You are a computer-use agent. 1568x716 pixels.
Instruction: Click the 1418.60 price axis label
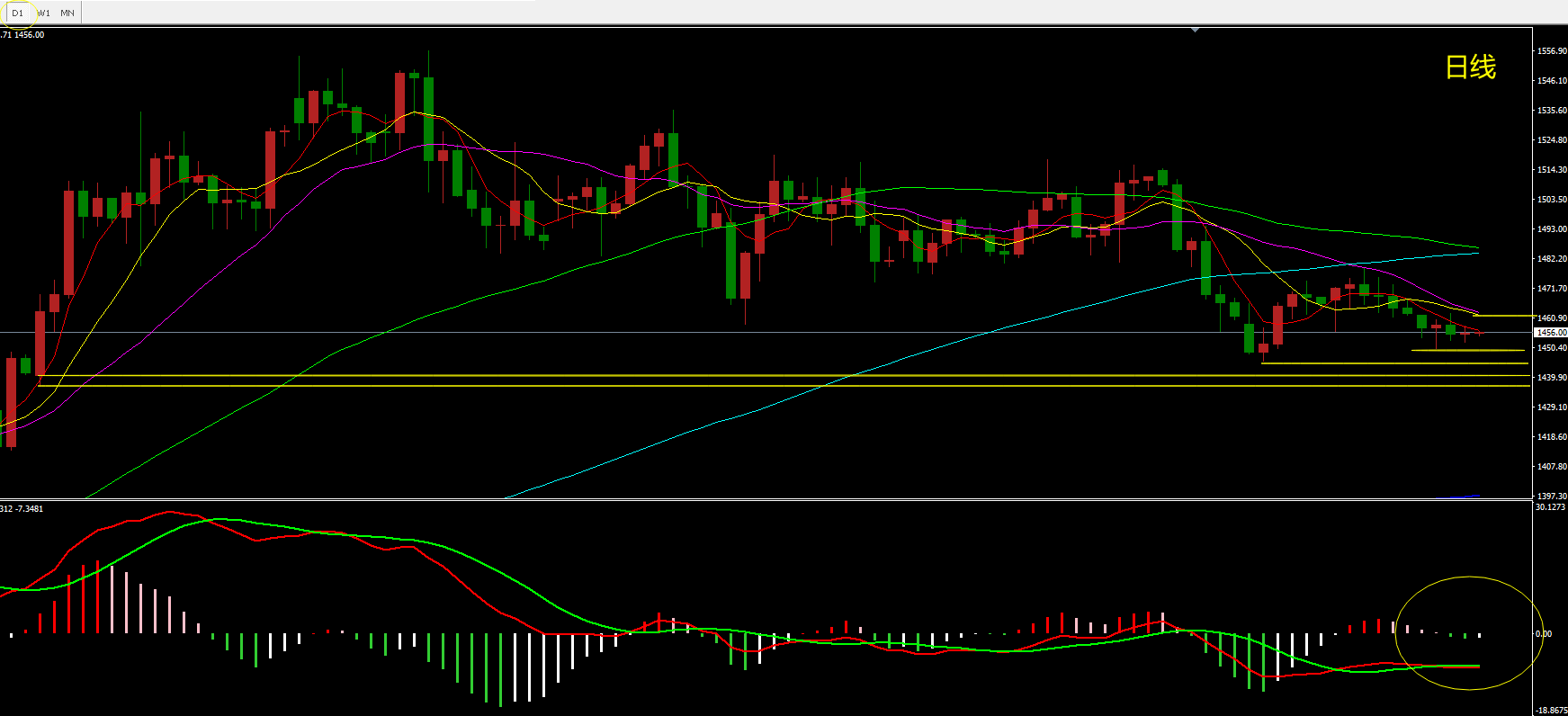pyautogui.click(x=1552, y=437)
